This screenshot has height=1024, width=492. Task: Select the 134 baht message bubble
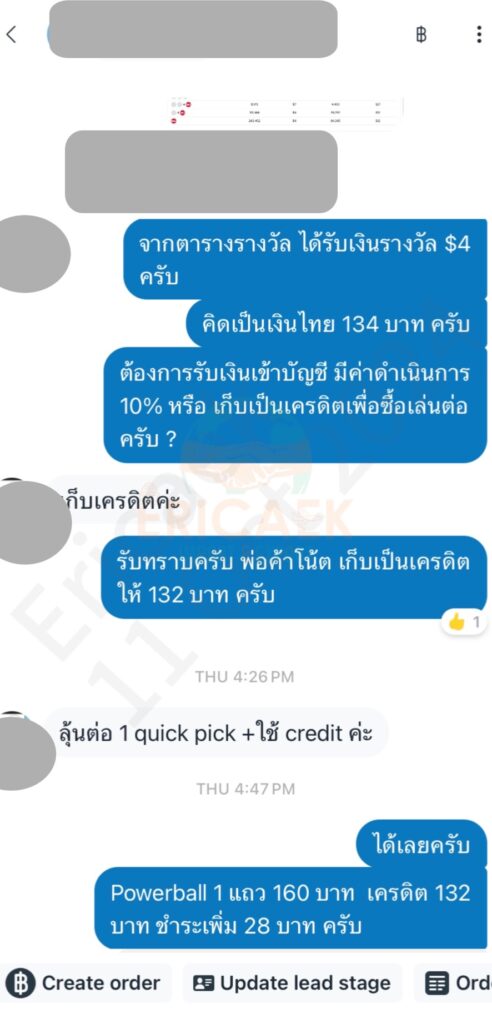(x=336, y=325)
